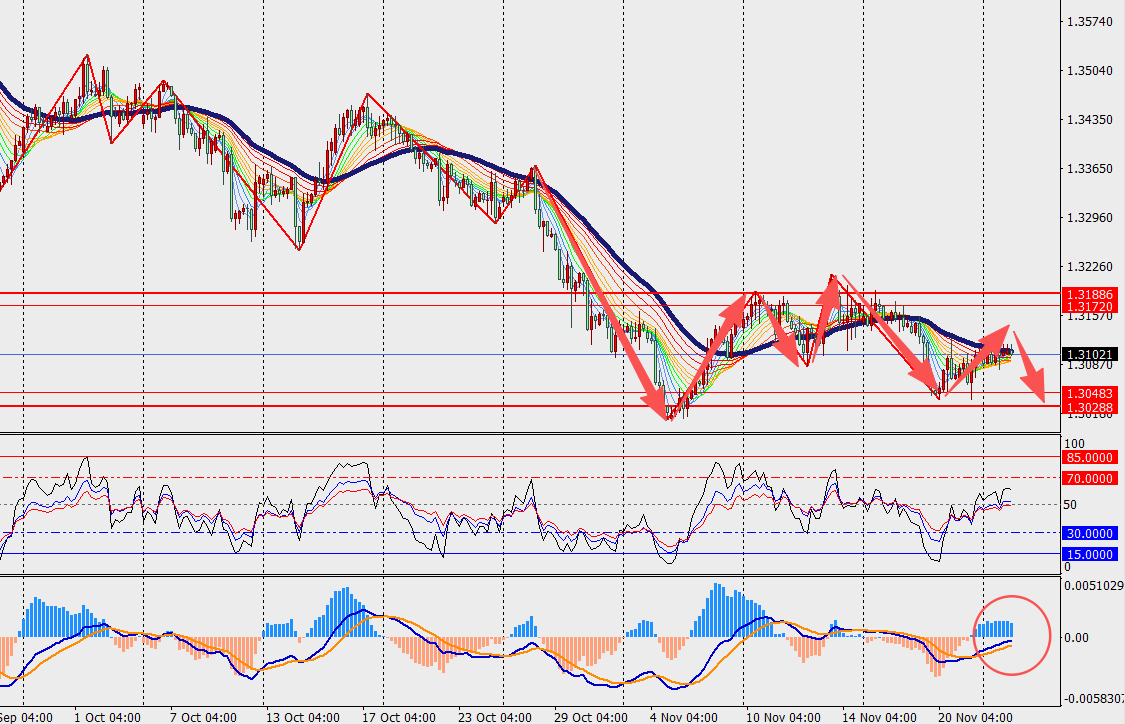Click the 85.0000 oscillator level label
This screenshot has height=724, width=1125.
(x=1090, y=457)
